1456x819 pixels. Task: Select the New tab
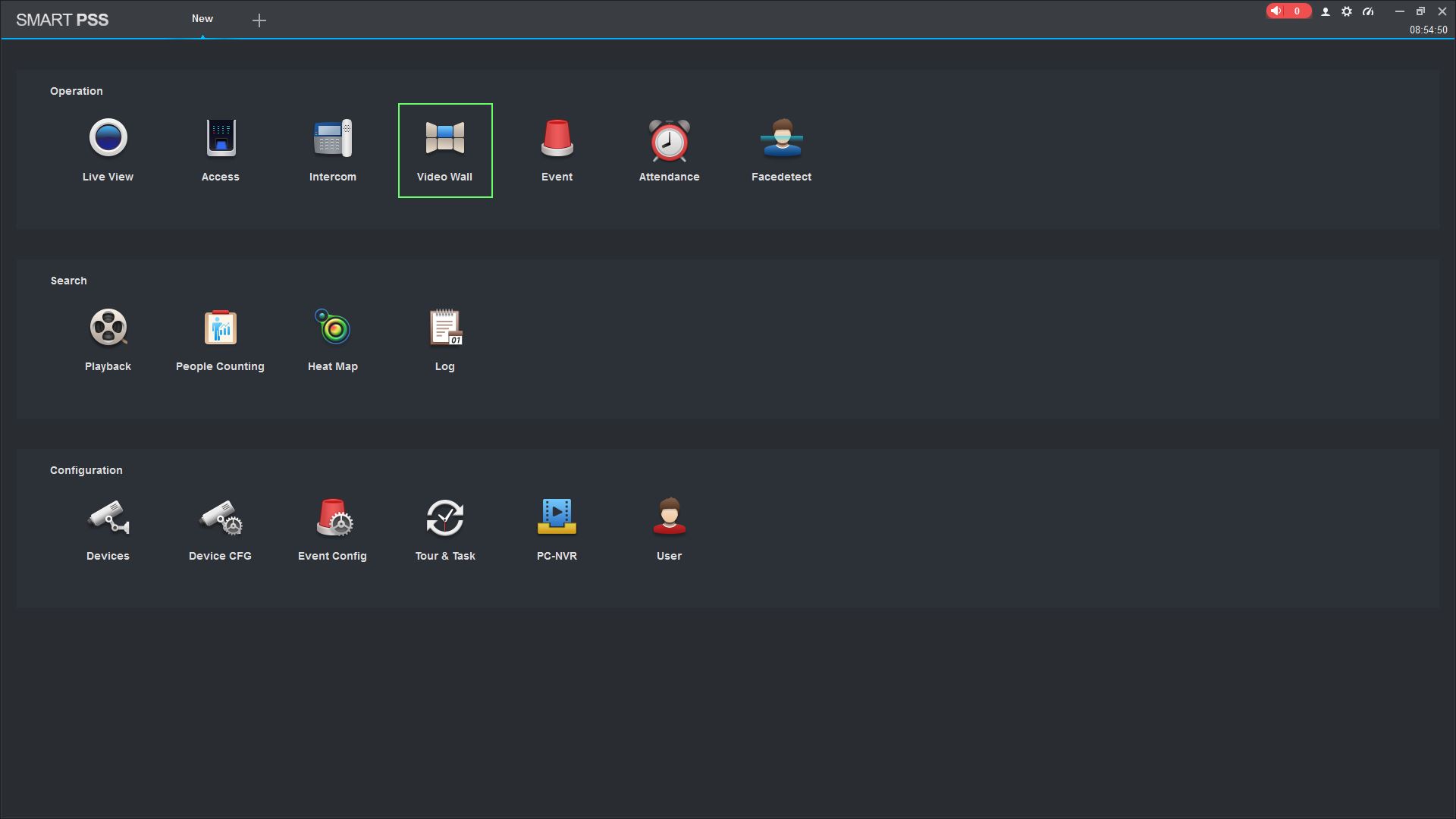point(202,19)
